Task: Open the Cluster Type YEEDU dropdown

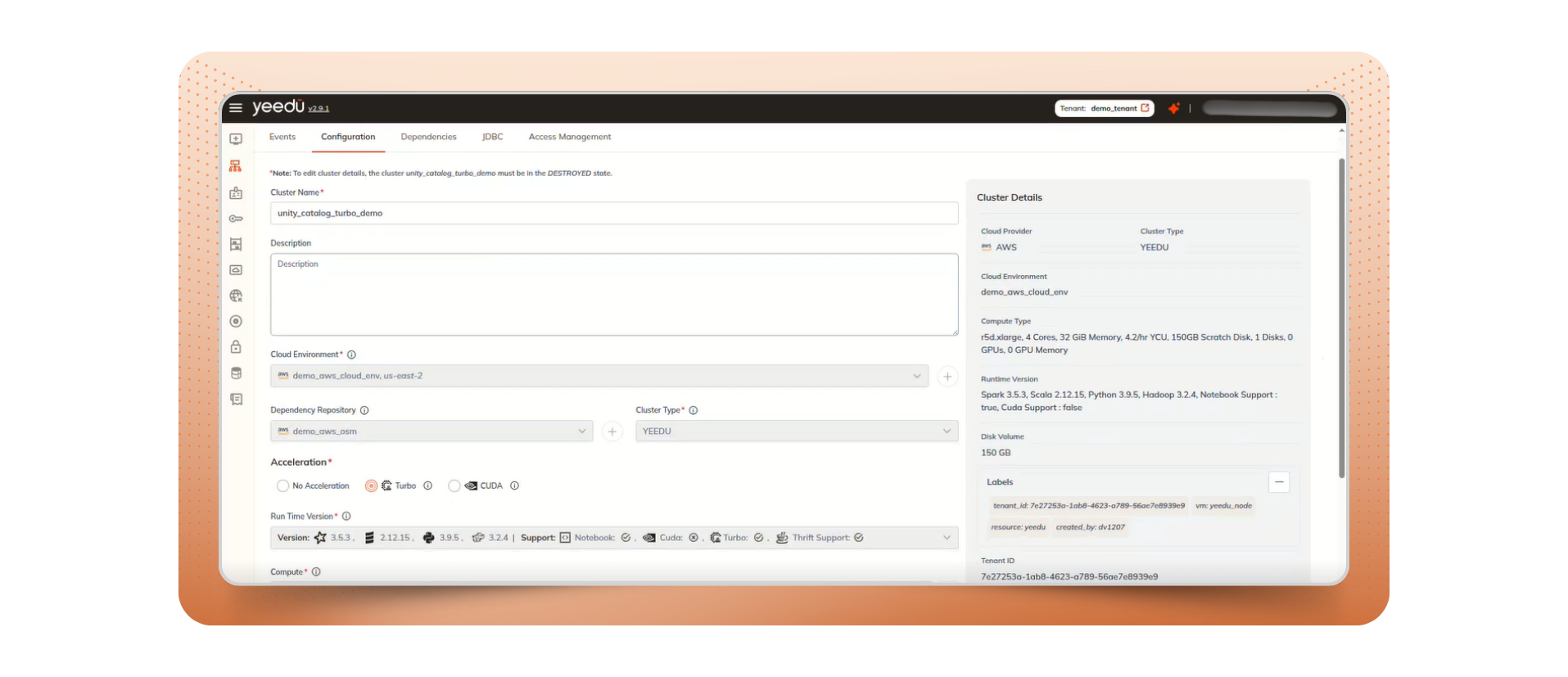Action: (797, 431)
